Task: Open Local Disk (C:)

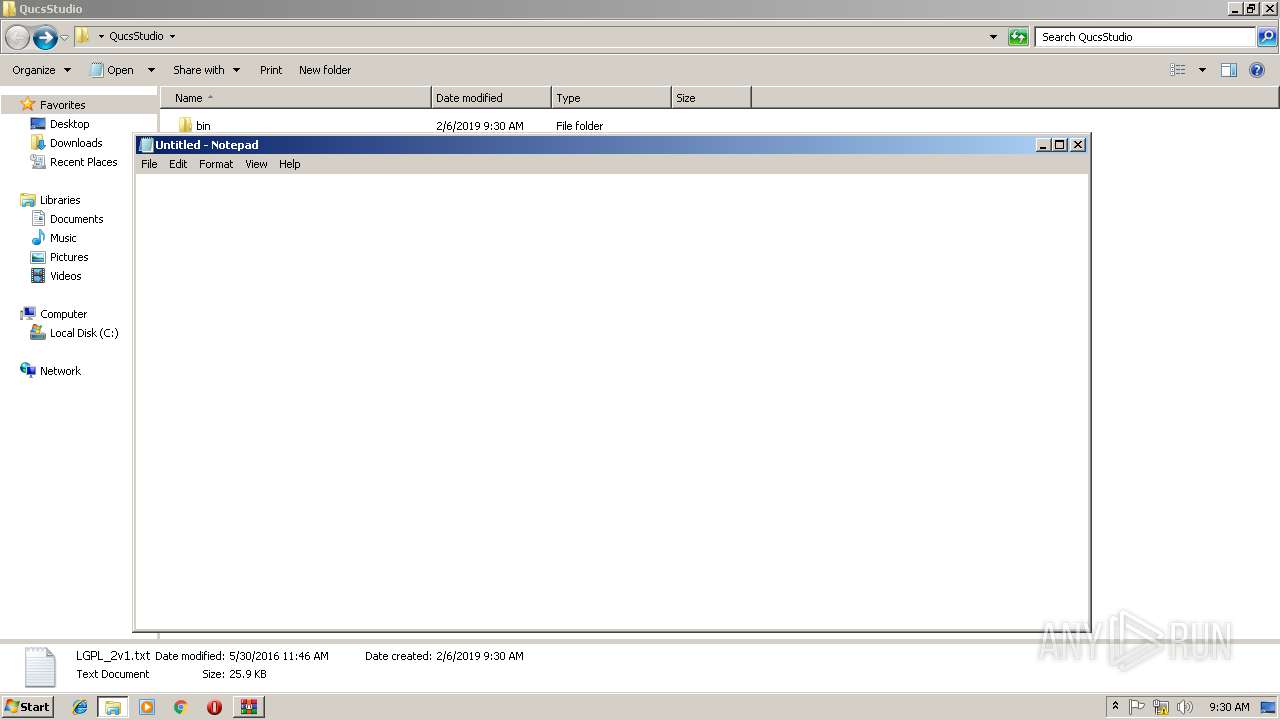Action: tap(84, 333)
